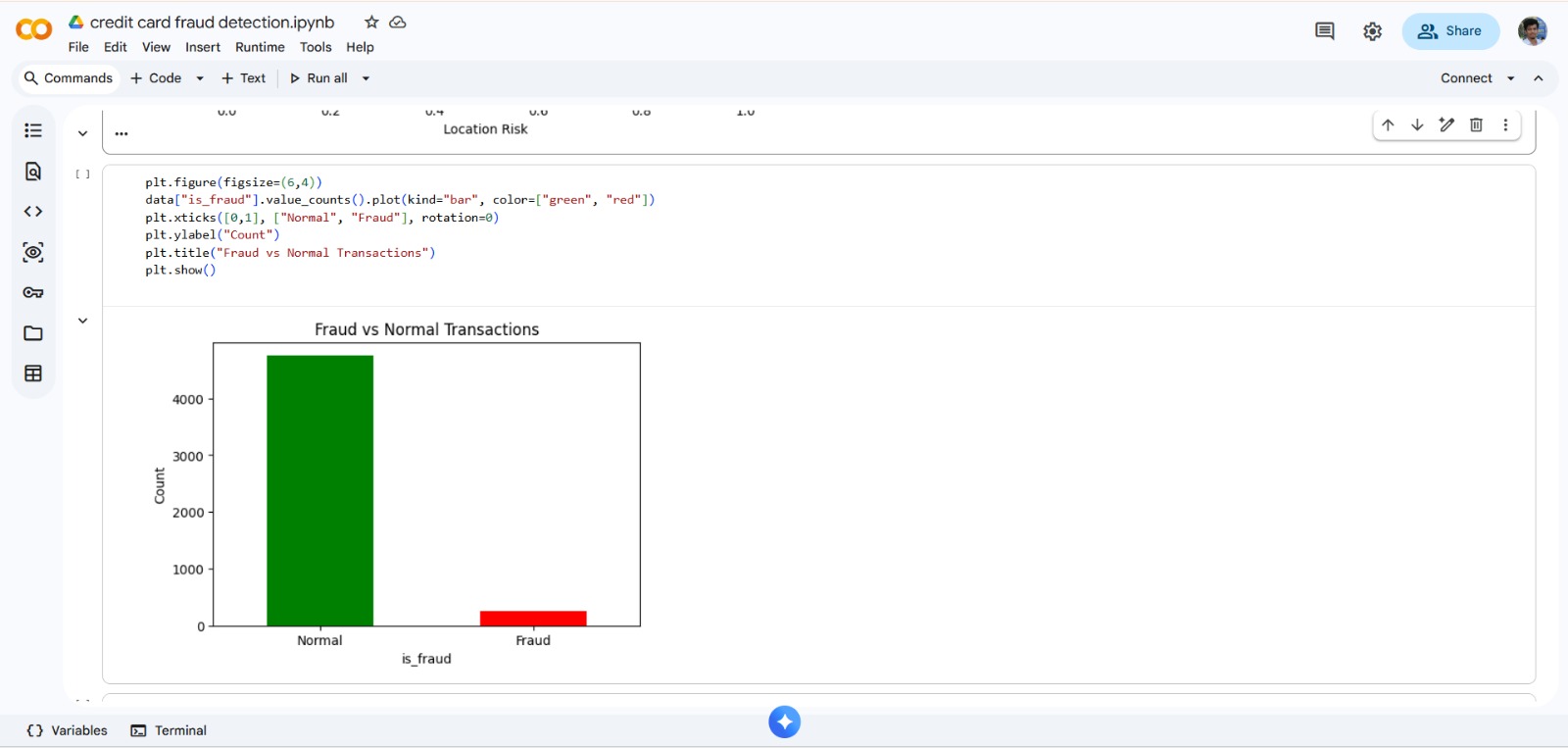
Task: Open the find and replace panel
Action: pos(33,172)
